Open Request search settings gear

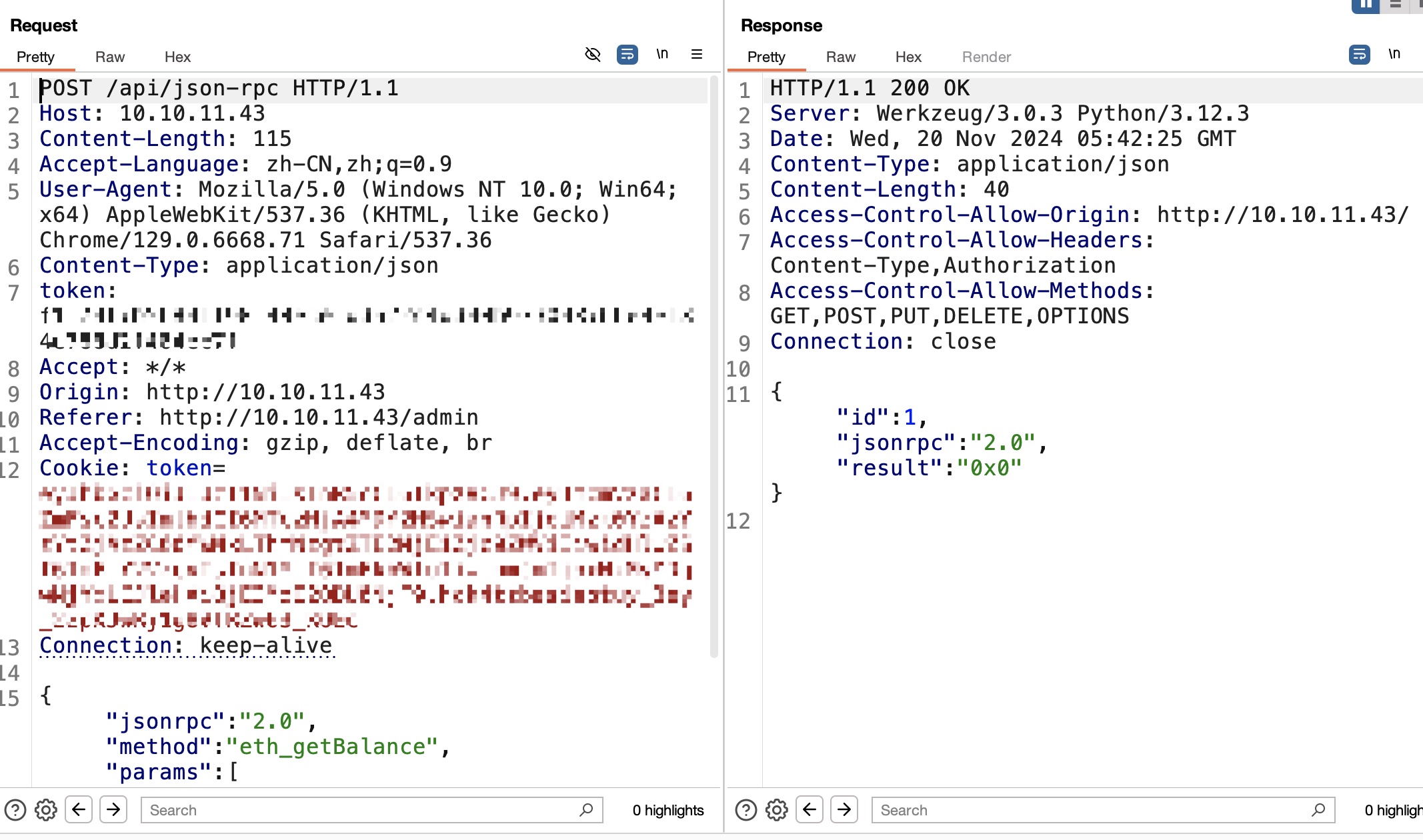point(46,810)
